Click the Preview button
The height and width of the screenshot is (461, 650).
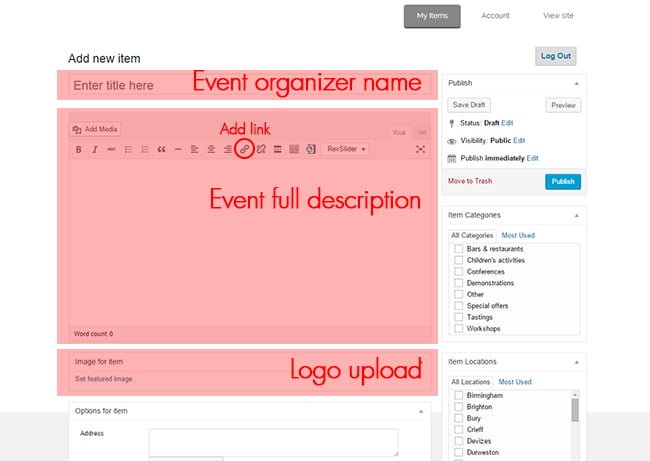point(563,106)
